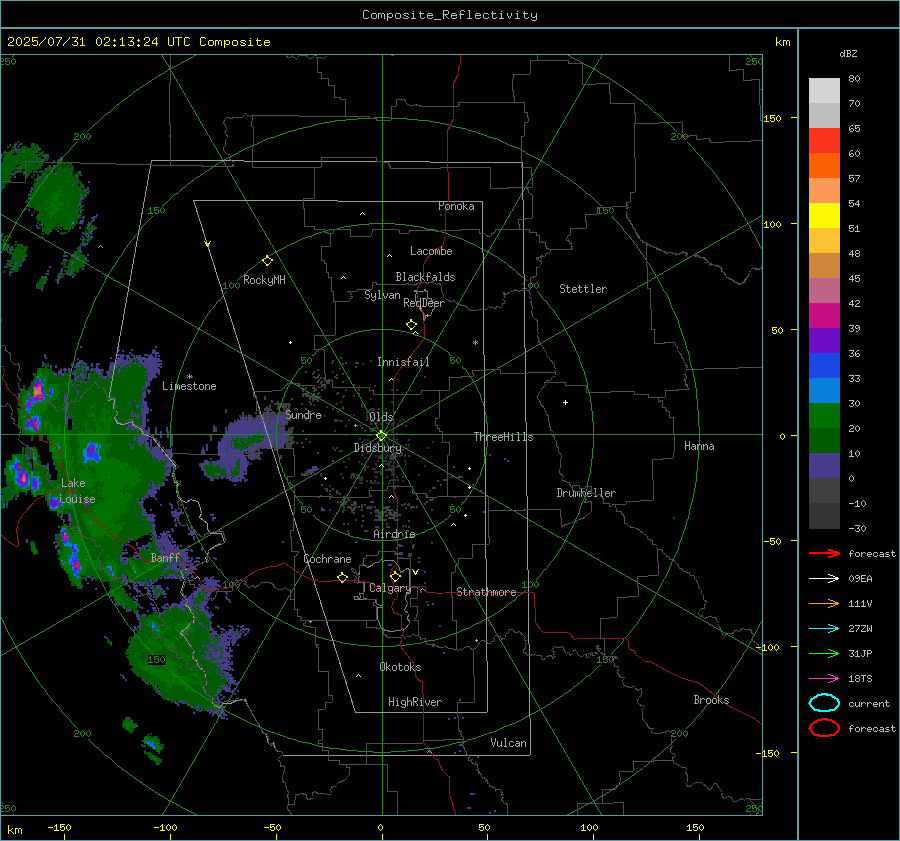Click the km label near bottom axis

[14, 830]
